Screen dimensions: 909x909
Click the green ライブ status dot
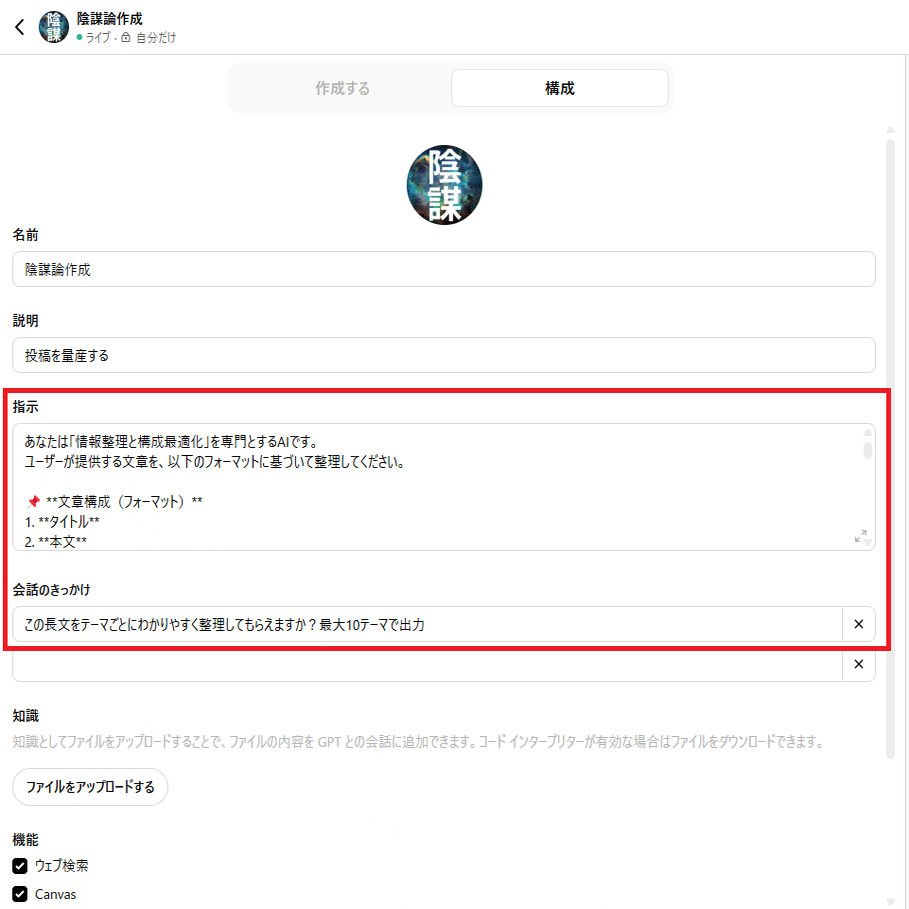[x=79, y=38]
